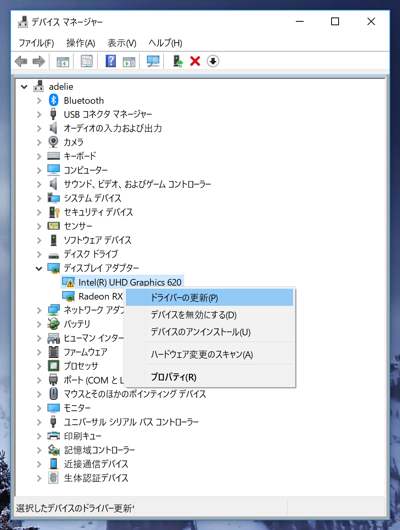The width and height of the screenshot is (400, 530).
Task: Select the ポート (COM と LPT) row
Action: point(94,380)
